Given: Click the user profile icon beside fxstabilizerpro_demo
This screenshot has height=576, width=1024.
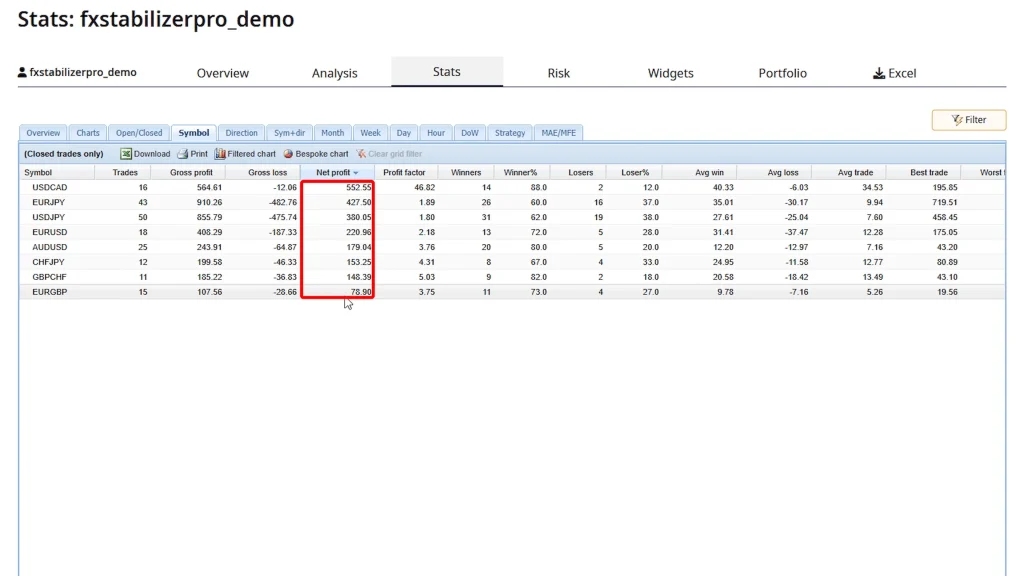Looking at the screenshot, I should (x=23, y=73).
